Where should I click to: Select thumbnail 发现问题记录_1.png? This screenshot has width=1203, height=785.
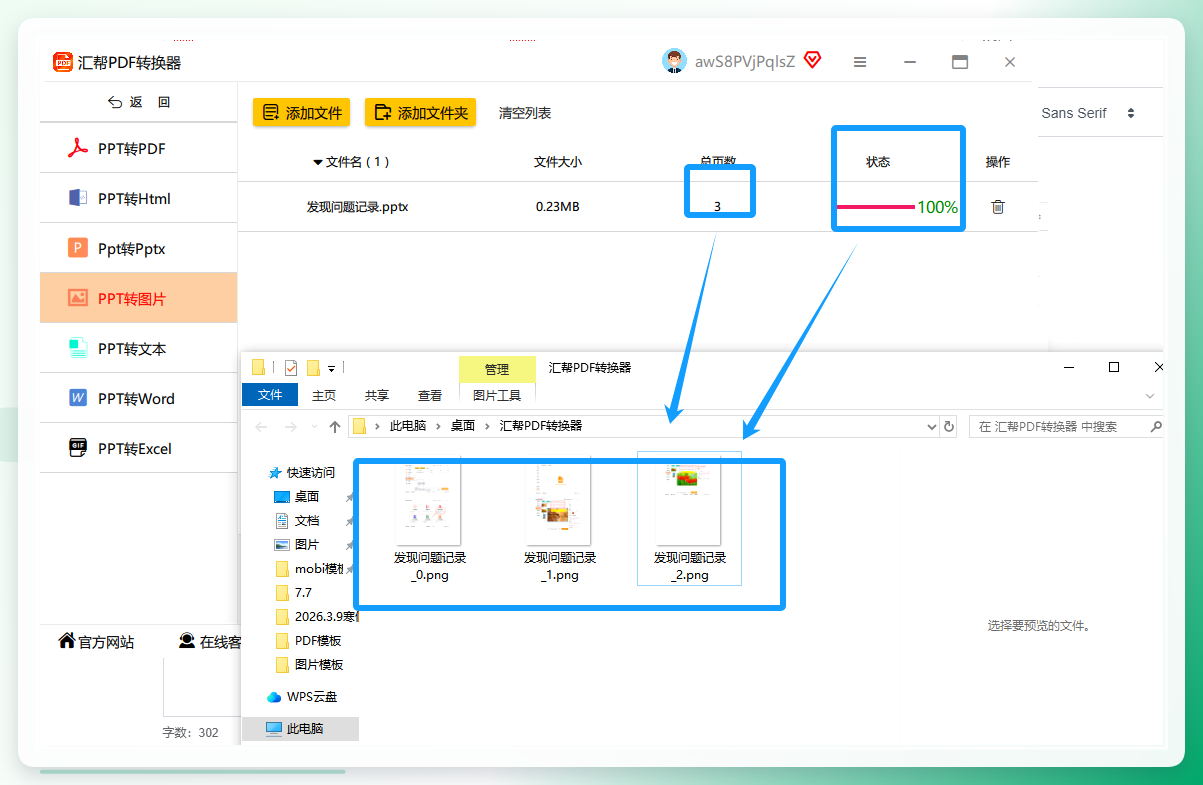tap(560, 520)
